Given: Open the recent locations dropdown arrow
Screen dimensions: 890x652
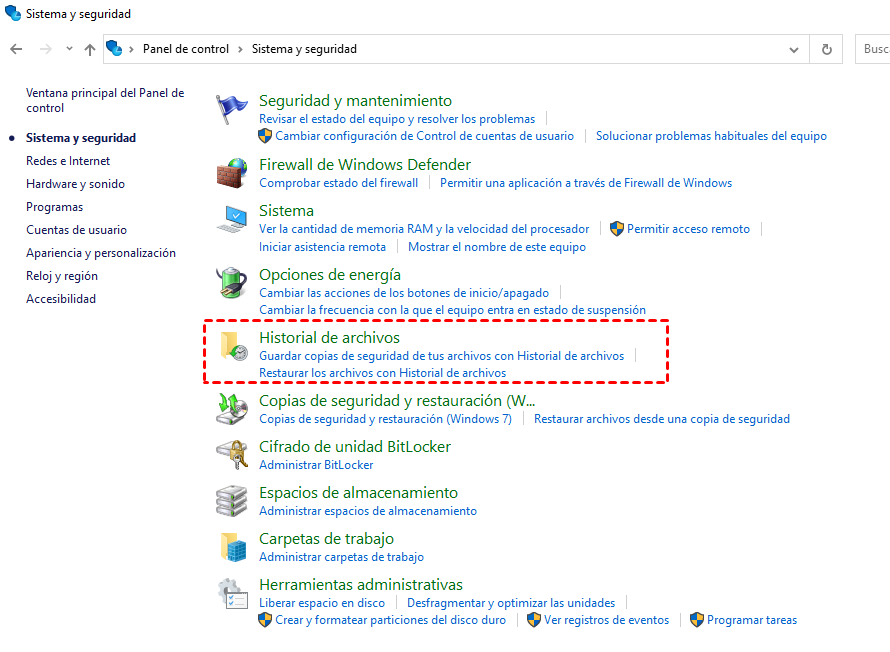Looking at the screenshot, I should (x=69, y=49).
